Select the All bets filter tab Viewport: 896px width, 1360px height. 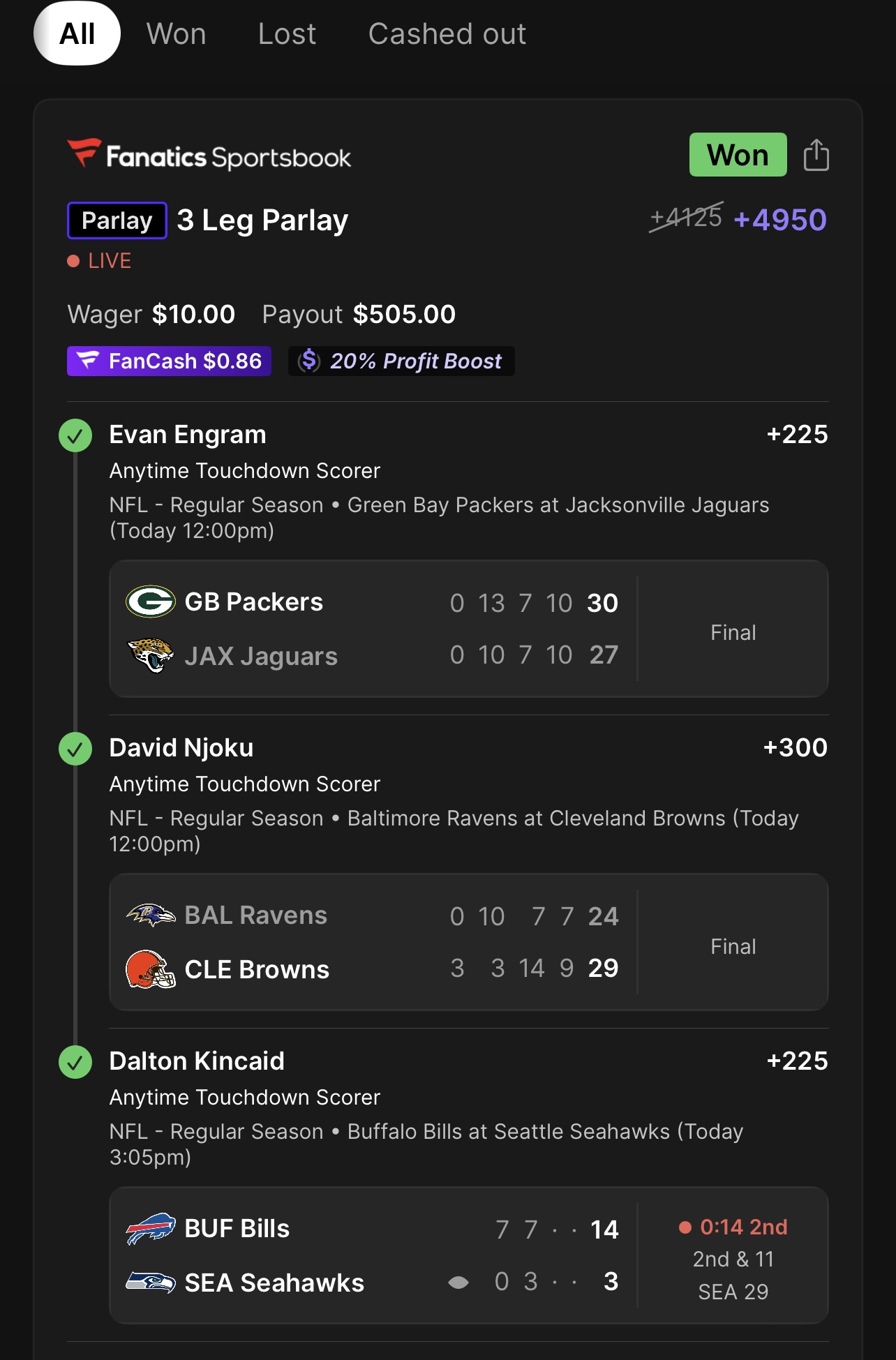[77, 33]
